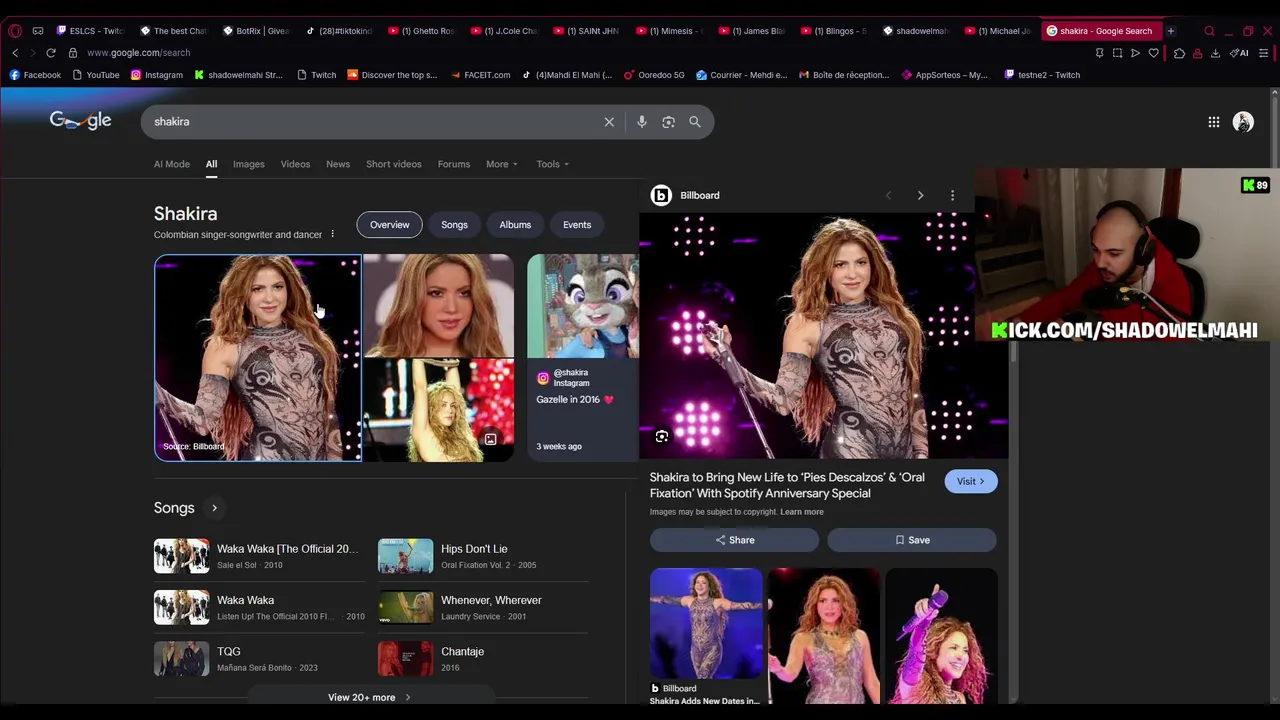This screenshot has width=1280, height=720.
Task: Open the browser downloads icon
Action: 1217,53
